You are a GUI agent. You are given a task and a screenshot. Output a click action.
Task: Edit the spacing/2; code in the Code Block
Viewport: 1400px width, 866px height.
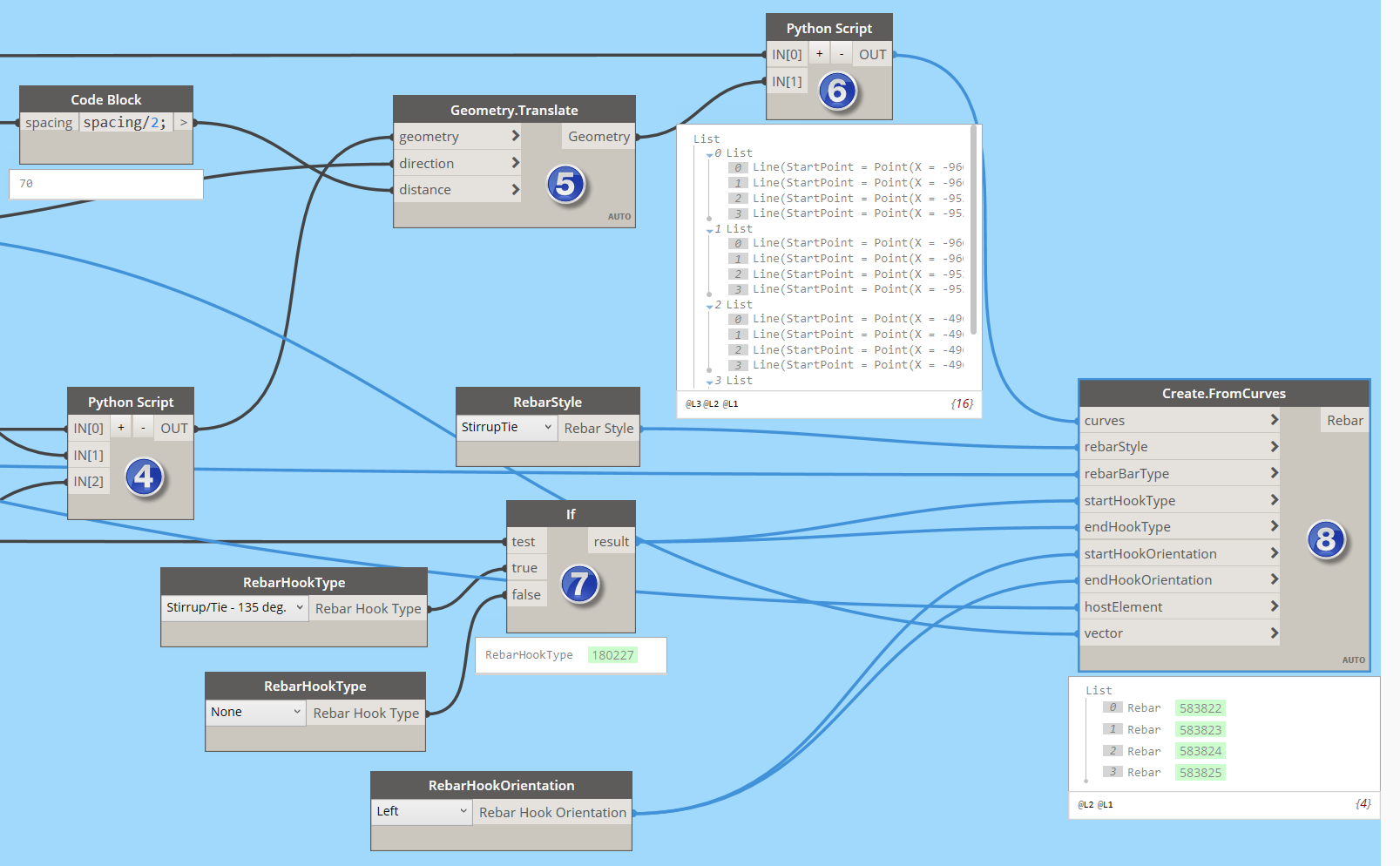tap(125, 123)
